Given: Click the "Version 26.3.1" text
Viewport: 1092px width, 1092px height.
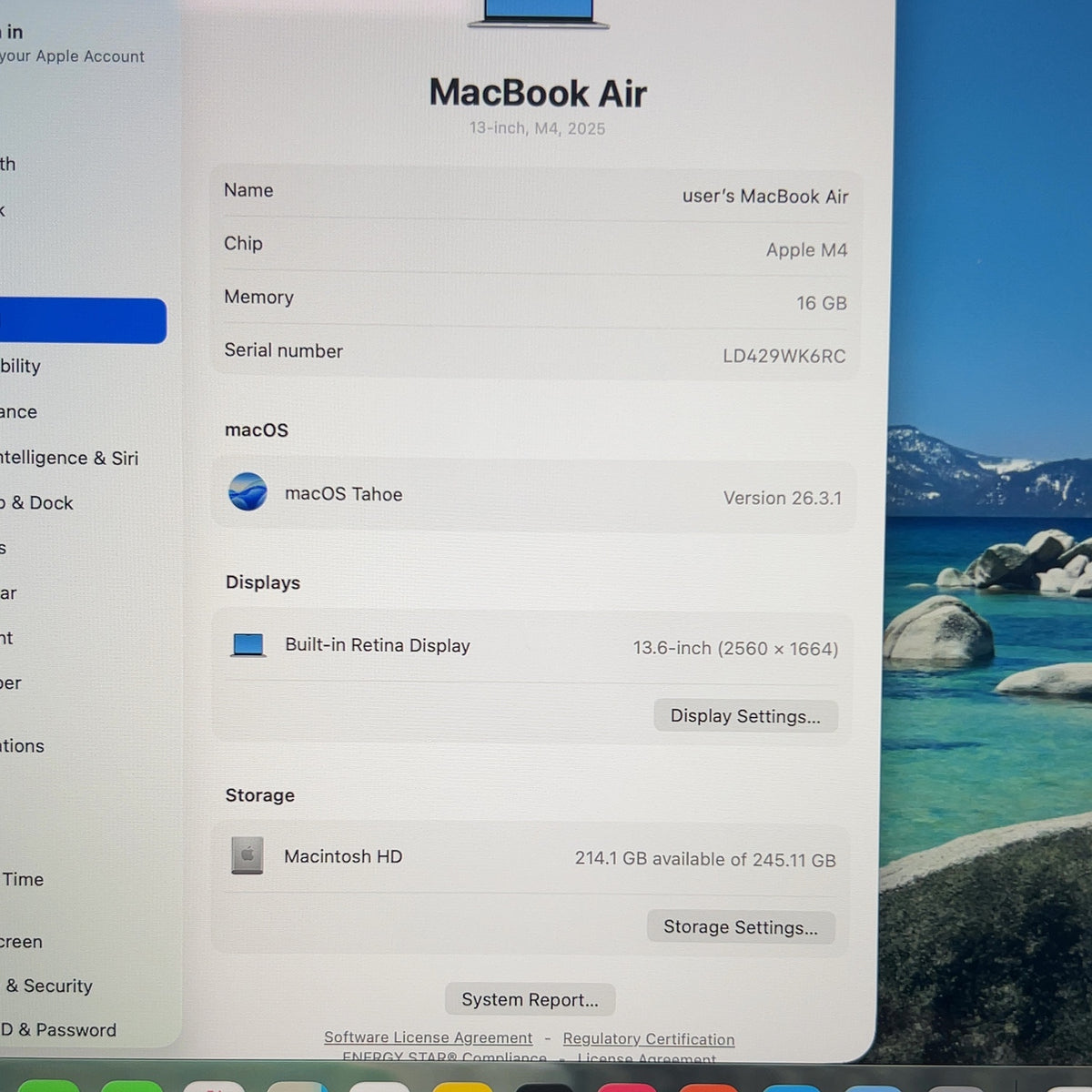Looking at the screenshot, I should click(x=783, y=498).
